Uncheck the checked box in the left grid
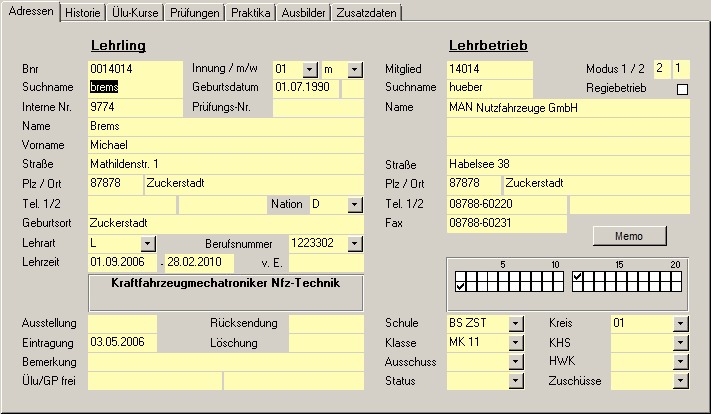This screenshot has width=711, height=414. (x=460, y=287)
